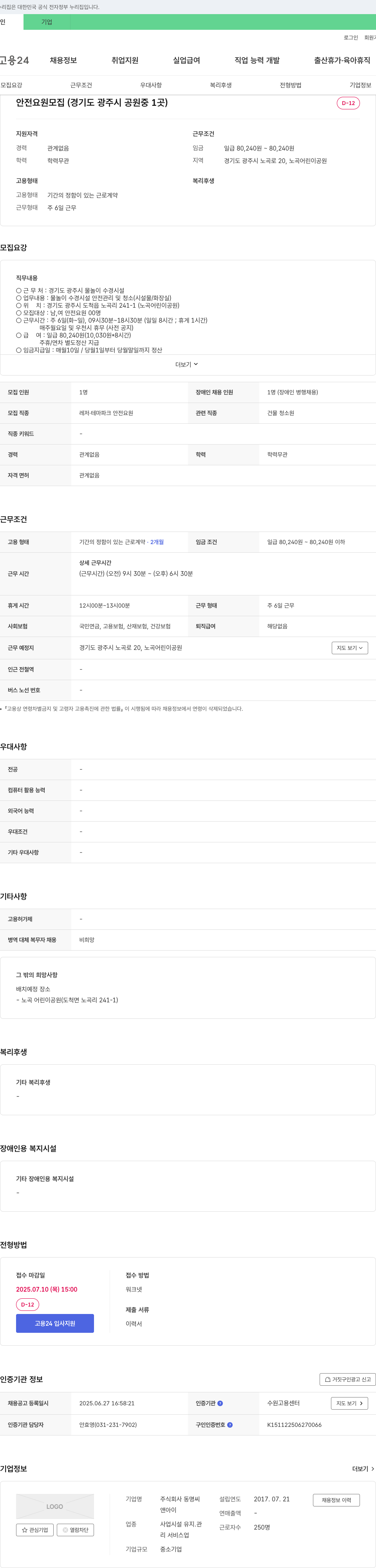Open the 채용정보 이력 button
Screen dimensions: 376x1568
336,1500
